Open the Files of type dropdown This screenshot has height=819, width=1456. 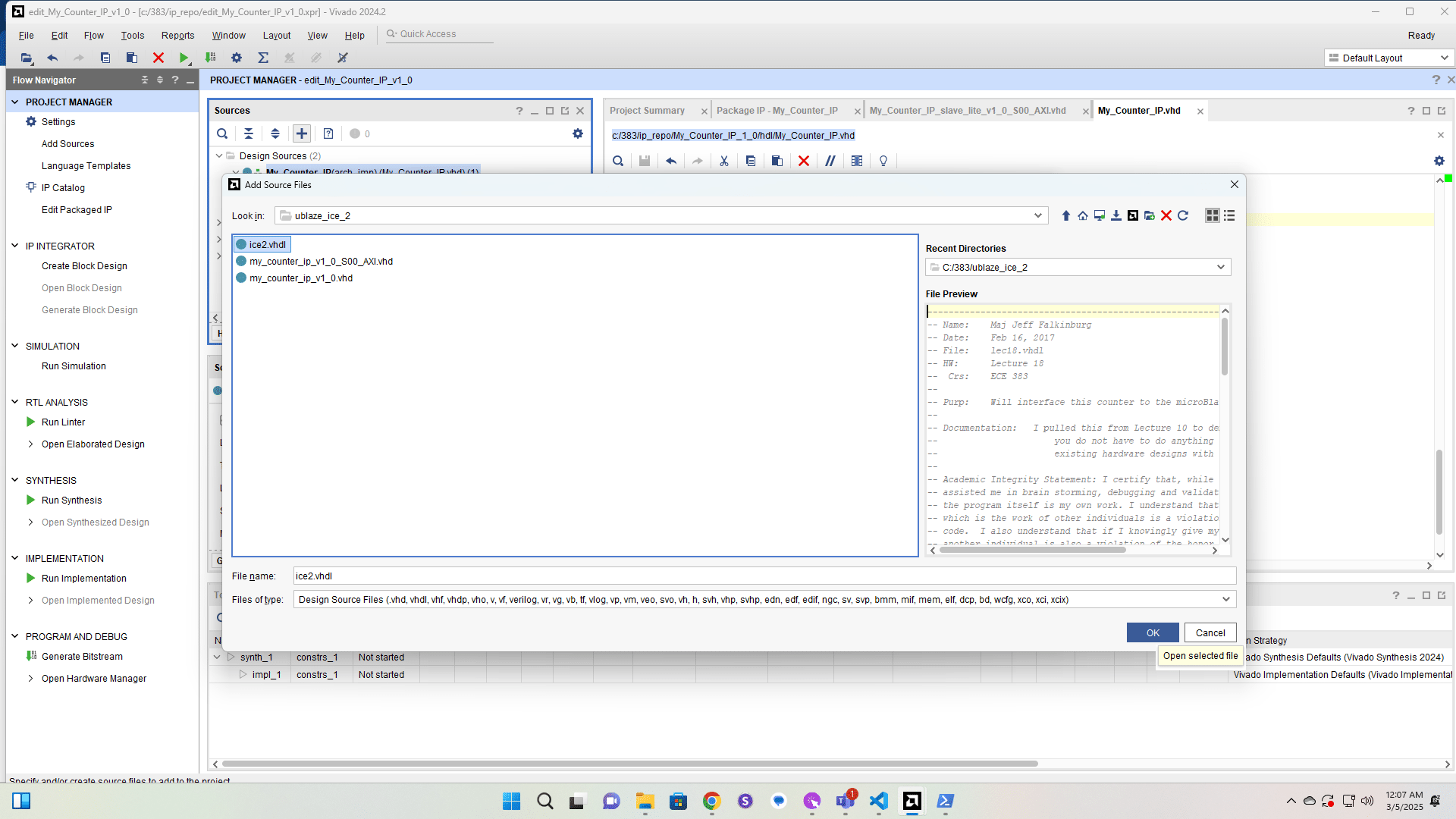coord(1225,599)
